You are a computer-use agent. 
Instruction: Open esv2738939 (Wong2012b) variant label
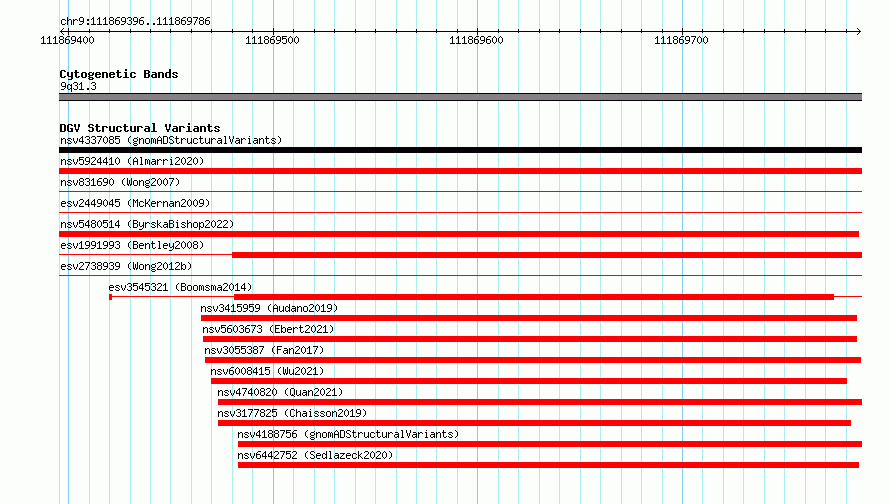(x=126, y=266)
